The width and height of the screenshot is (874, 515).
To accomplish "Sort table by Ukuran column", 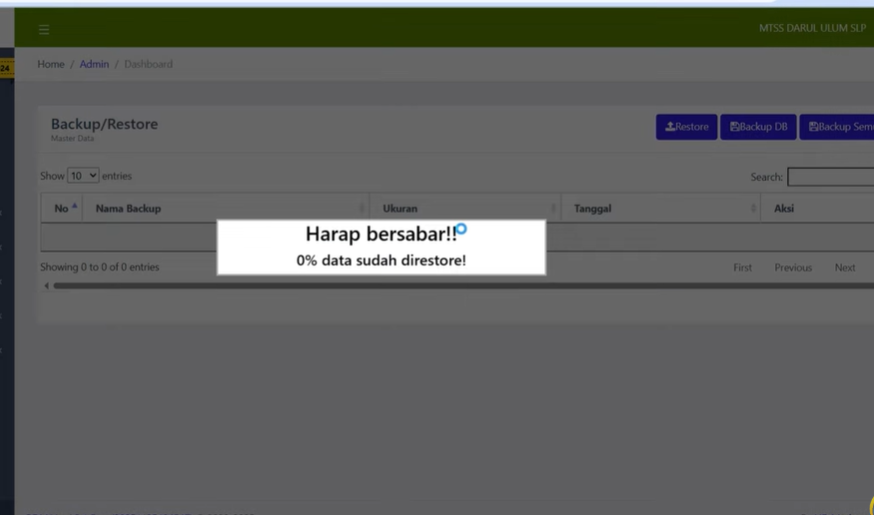I will coord(465,208).
